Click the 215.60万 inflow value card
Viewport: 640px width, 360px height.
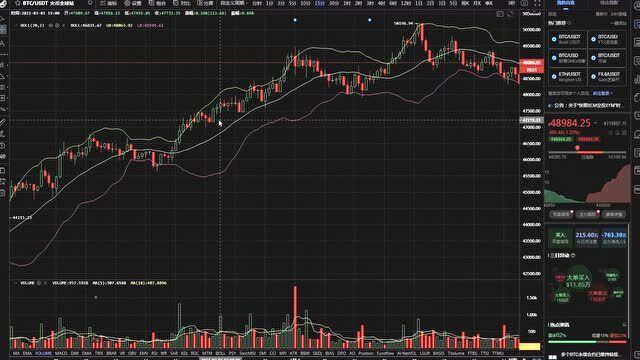587,238
